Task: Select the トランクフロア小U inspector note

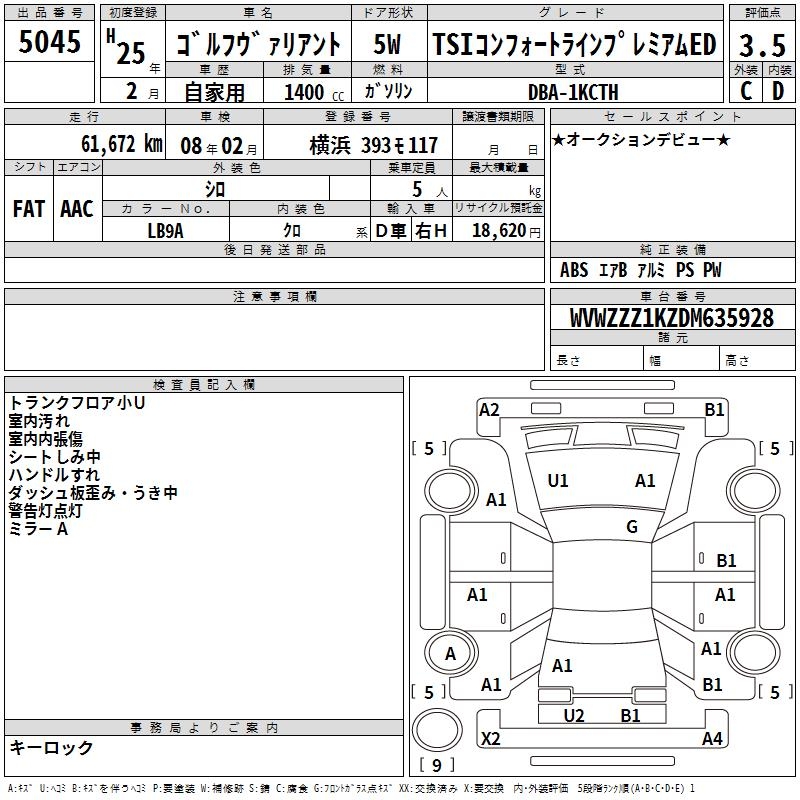Action: click(77, 402)
